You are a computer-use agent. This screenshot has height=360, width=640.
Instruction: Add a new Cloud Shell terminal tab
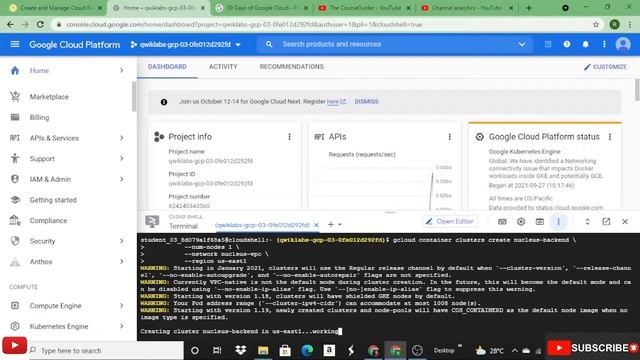[x=331, y=224]
